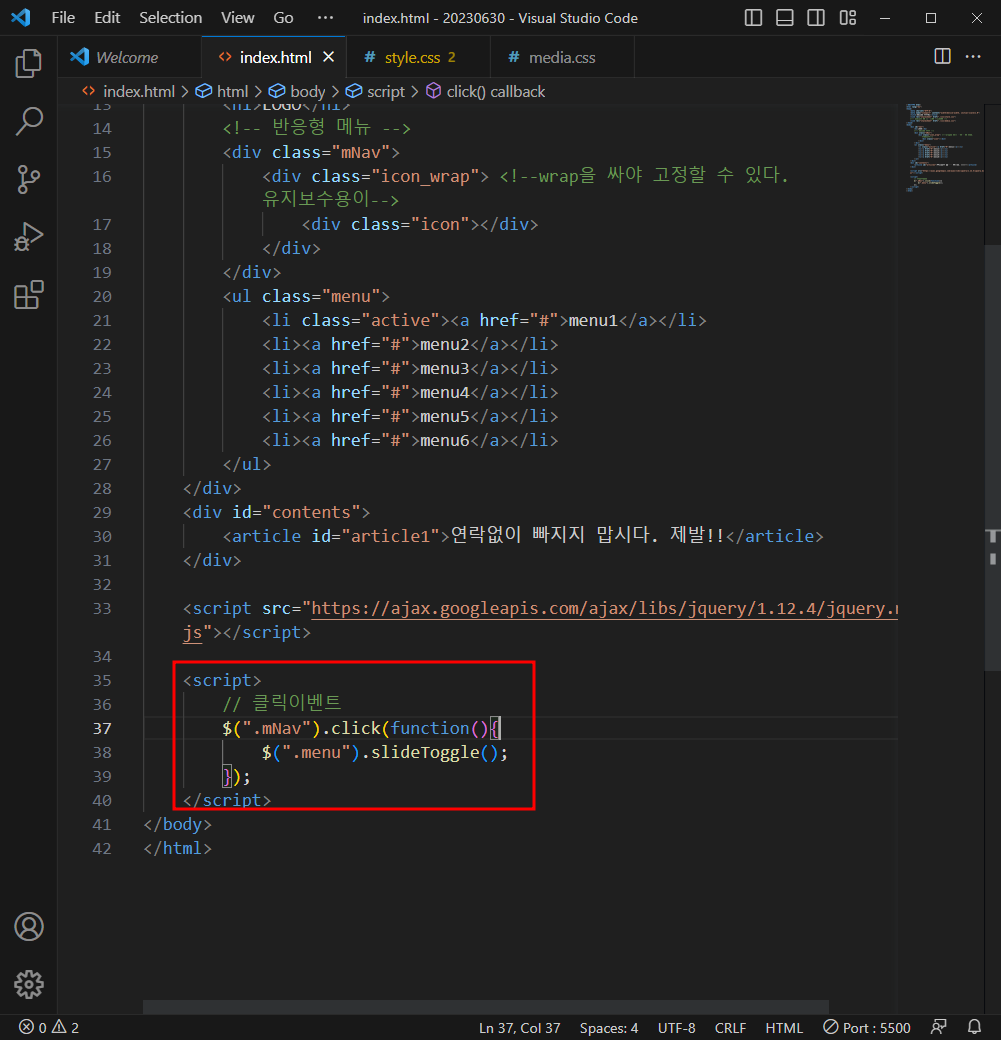Click line number 21 in gutter

click(x=102, y=320)
